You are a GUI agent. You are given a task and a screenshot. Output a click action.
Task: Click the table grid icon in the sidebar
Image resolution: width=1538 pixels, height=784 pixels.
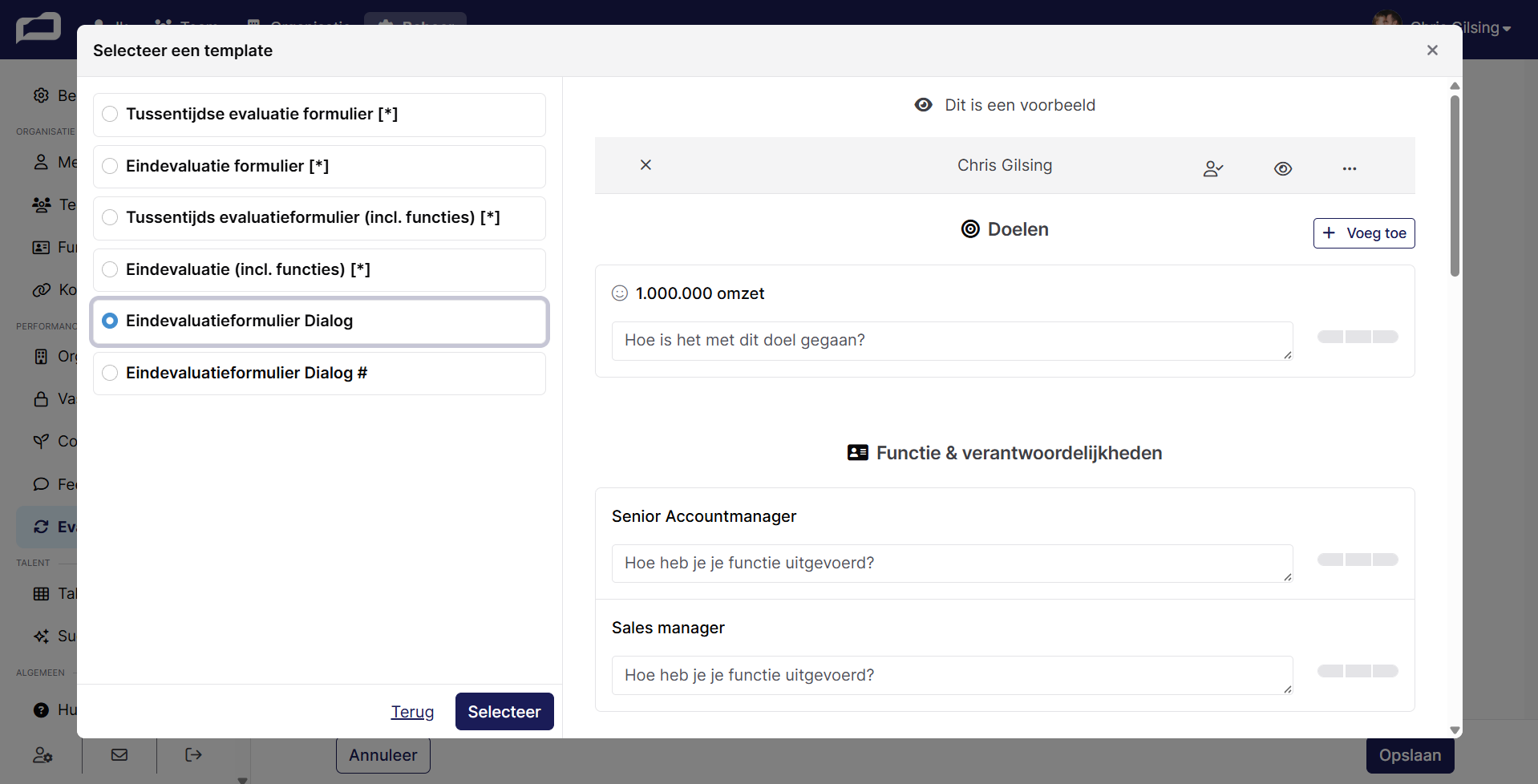(41, 594)
